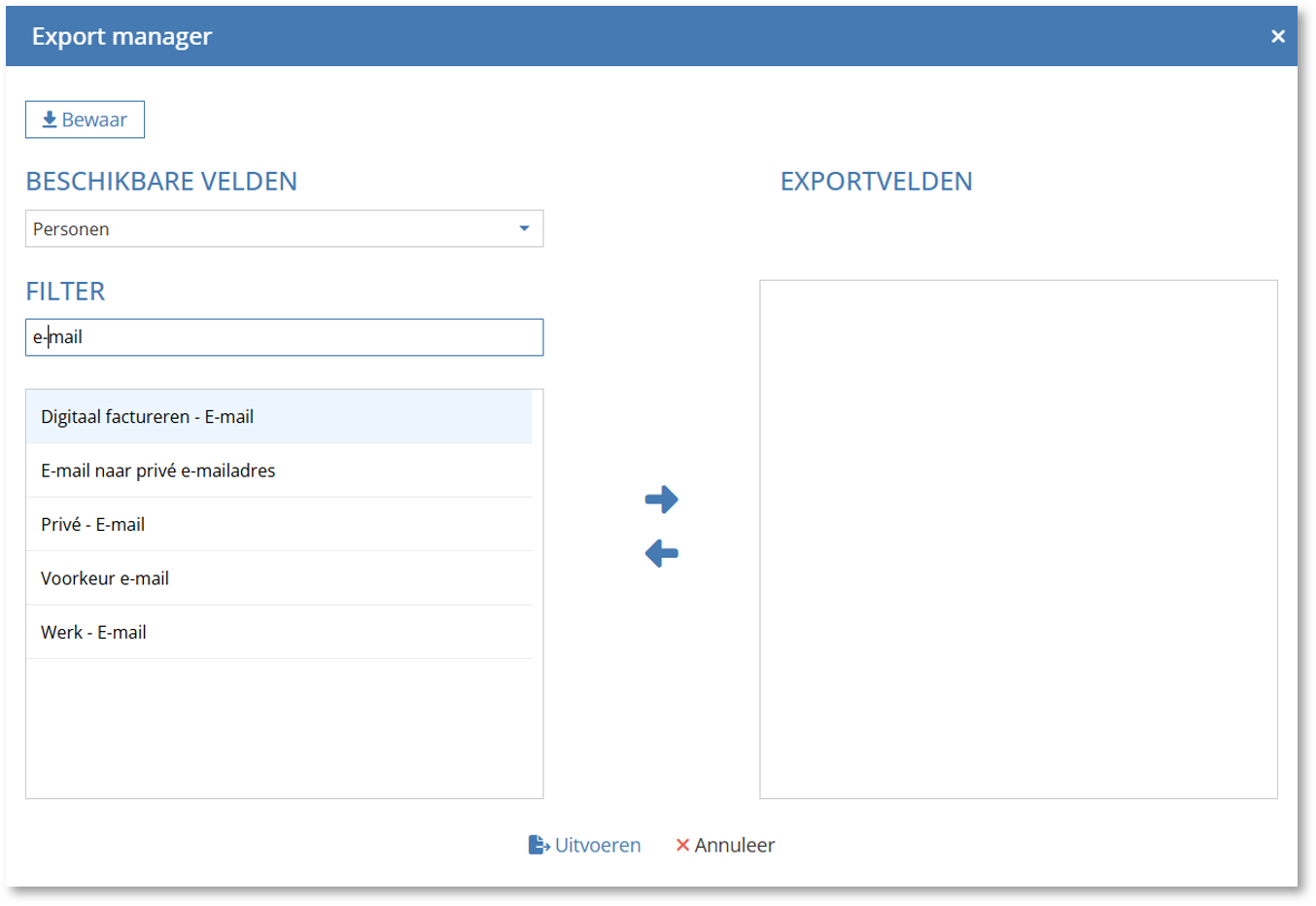Select 'Digitaal factureren - E-mail' field
Viewport: 1316px width, 906px height.
coord(147,417)
